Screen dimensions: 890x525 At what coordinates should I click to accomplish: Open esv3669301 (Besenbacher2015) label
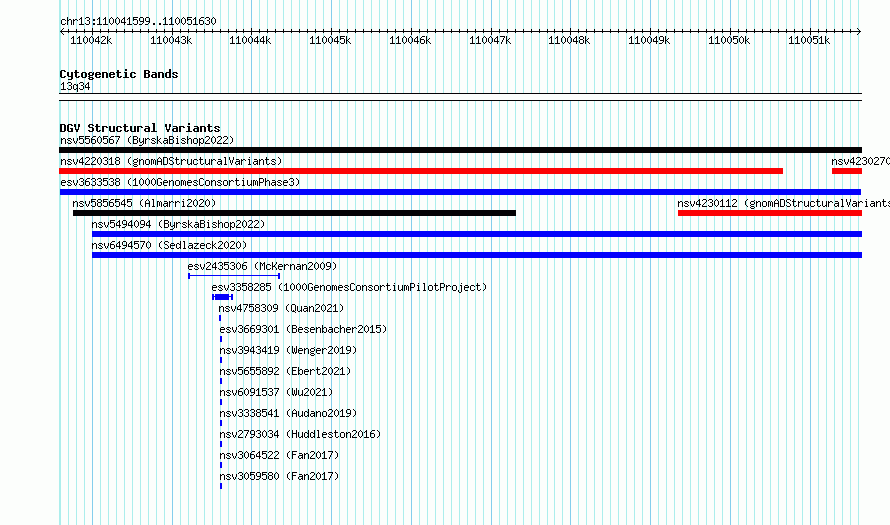303,329
